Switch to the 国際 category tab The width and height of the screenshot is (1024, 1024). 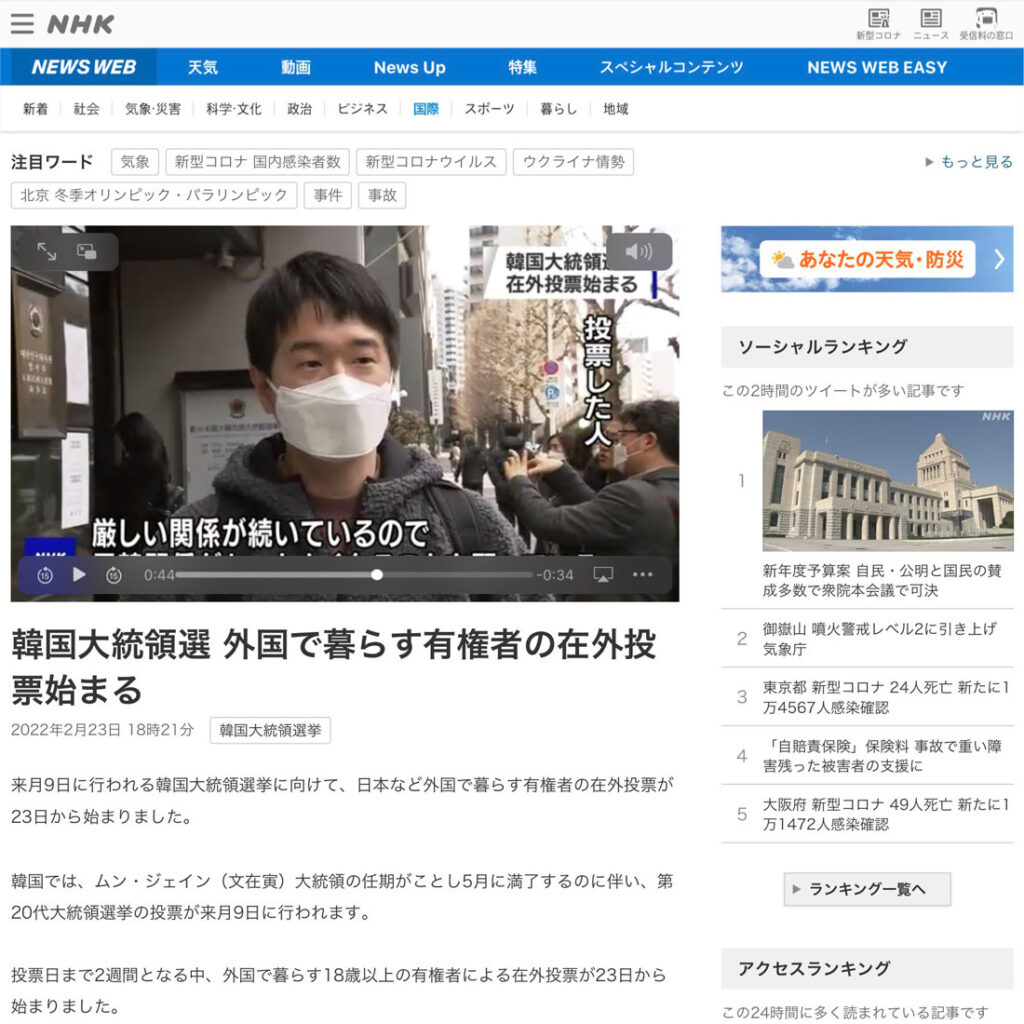tap(427, 110)
